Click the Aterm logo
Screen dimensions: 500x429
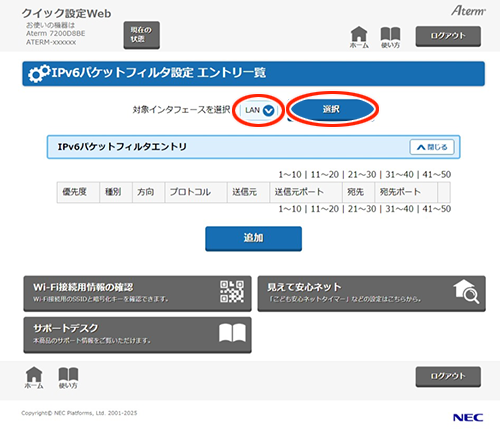click(468, 11)
